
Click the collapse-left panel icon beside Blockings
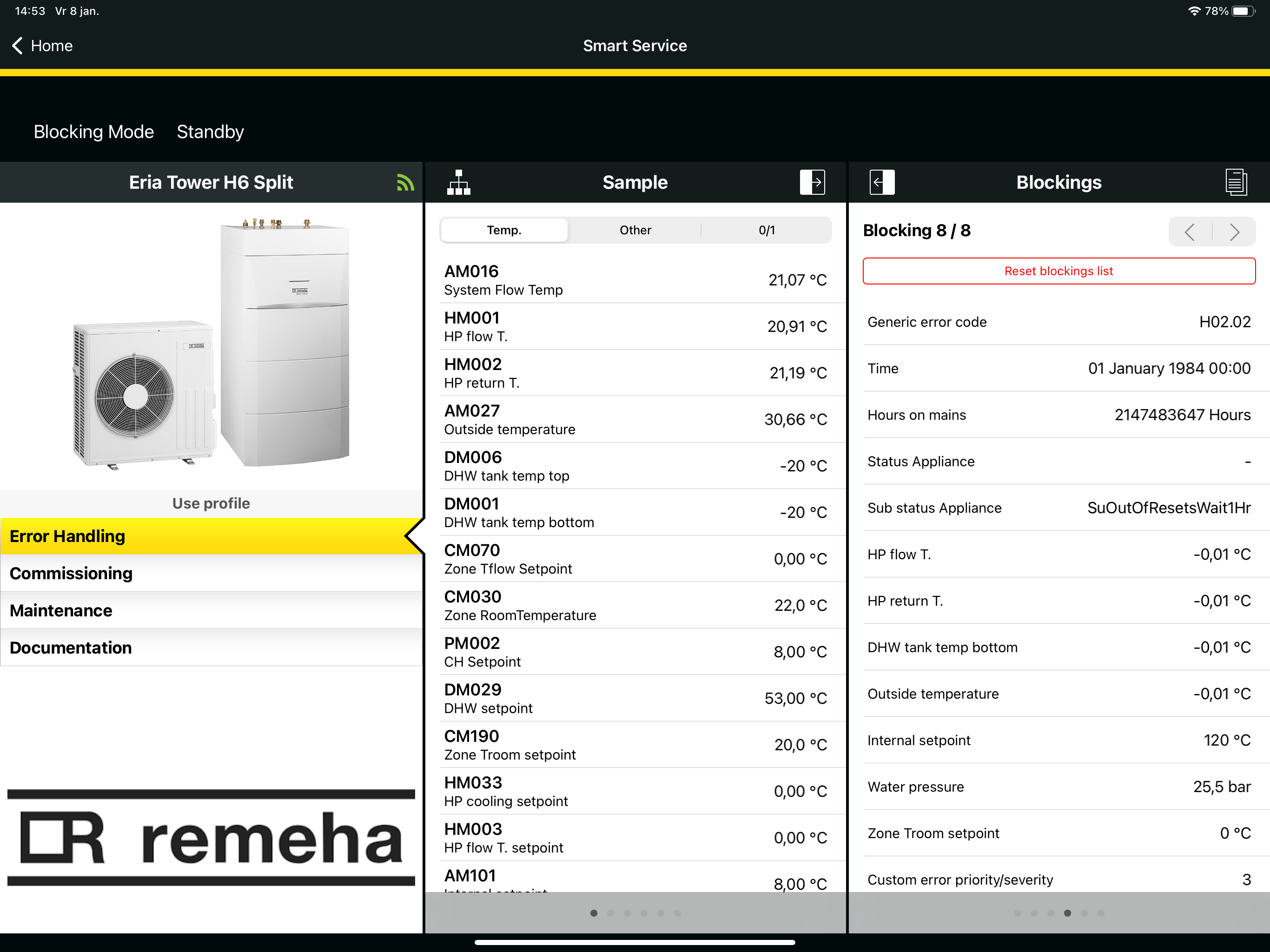(881, 183)
